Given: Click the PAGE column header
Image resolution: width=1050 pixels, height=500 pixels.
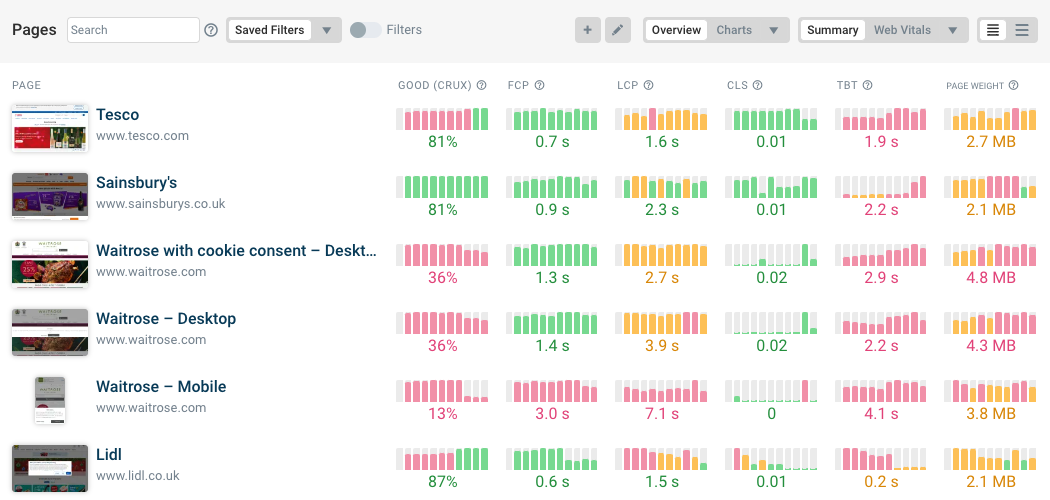Looking at the screenshot, I should (26, 85).
